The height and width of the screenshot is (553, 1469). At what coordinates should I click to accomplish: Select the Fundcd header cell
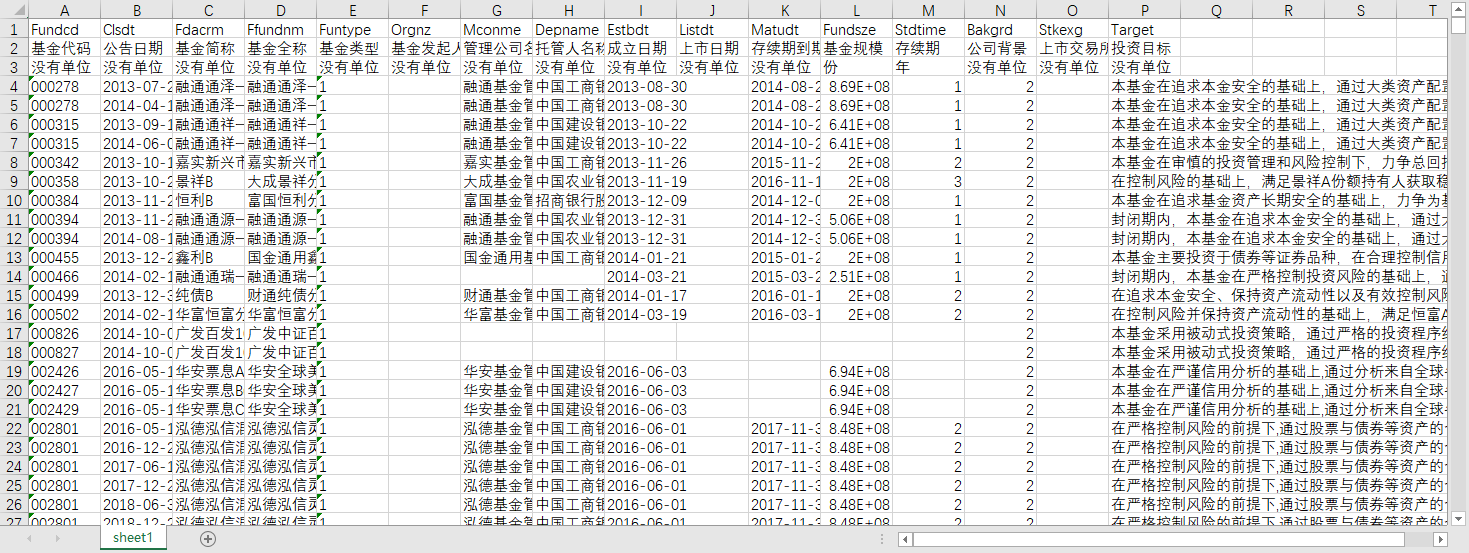tap(64, 29)
